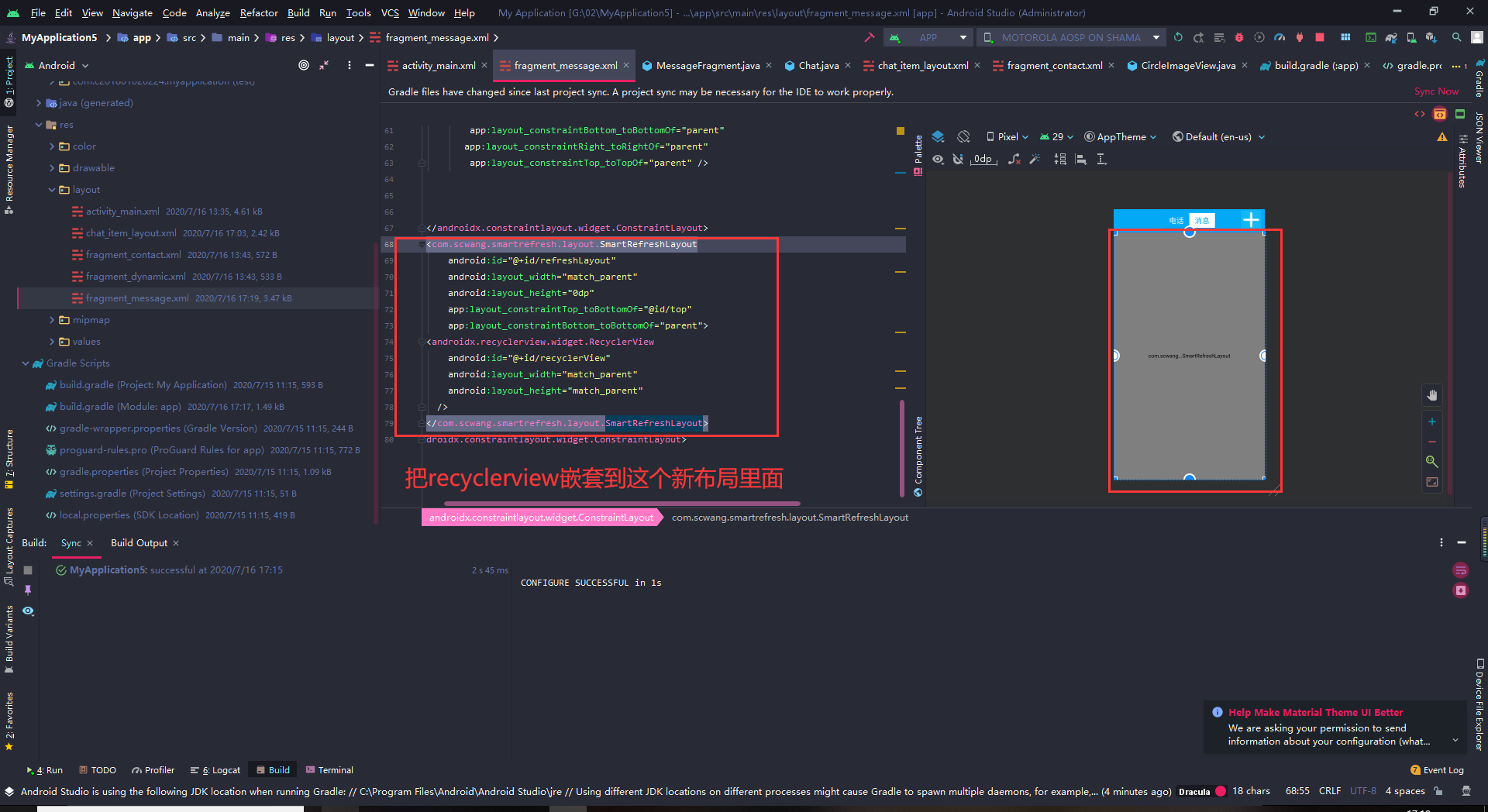Open build.gradle (Module: app) file
Screen dimensions: 1488x812
tap(120, 407)
